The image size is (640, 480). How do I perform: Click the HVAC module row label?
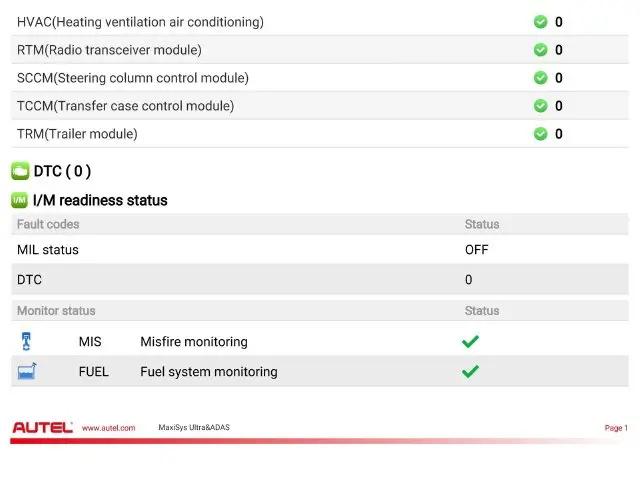coord(140,22)
